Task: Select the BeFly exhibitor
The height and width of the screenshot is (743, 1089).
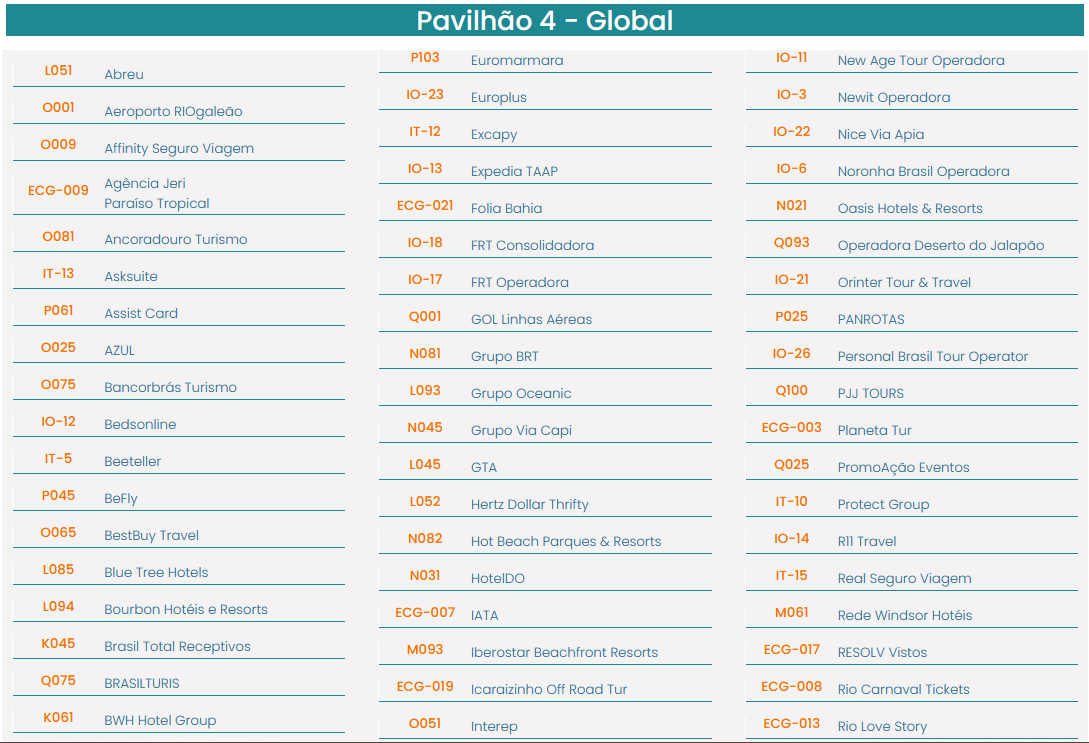Action: click(x=121, y=498)
